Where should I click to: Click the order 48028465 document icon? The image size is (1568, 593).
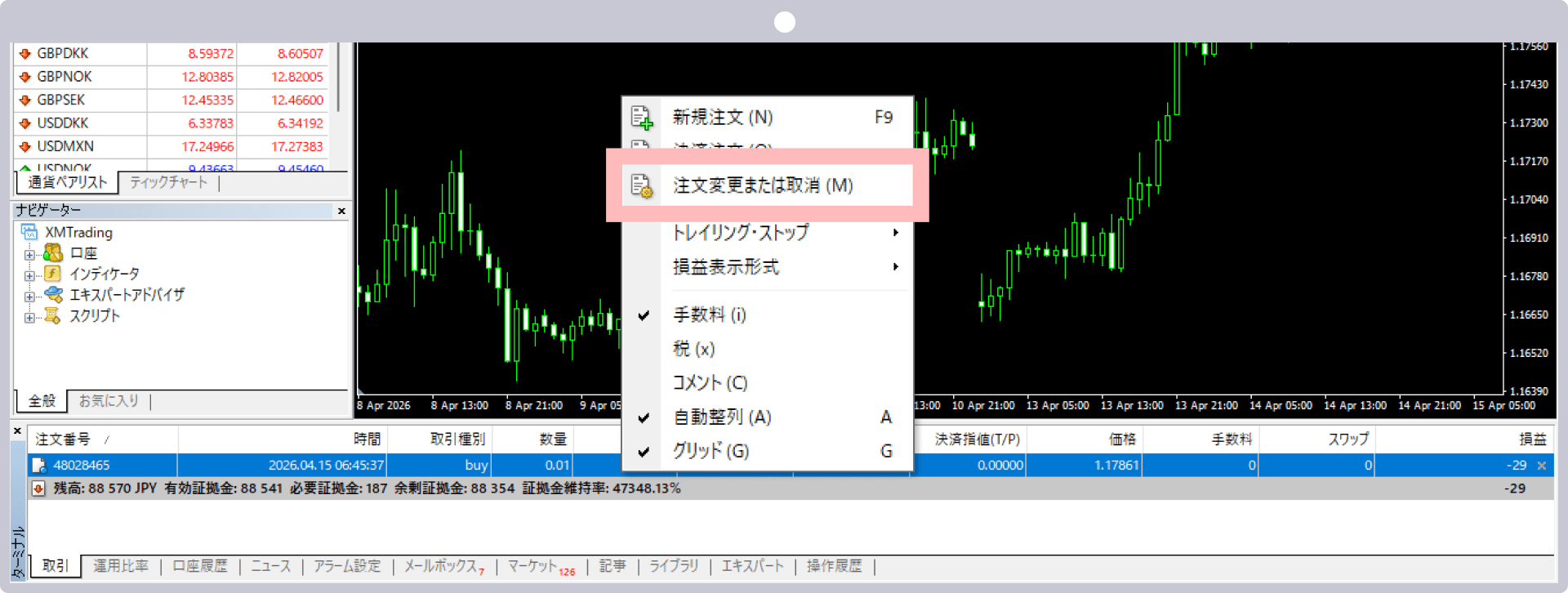click(x=38, y=466)
